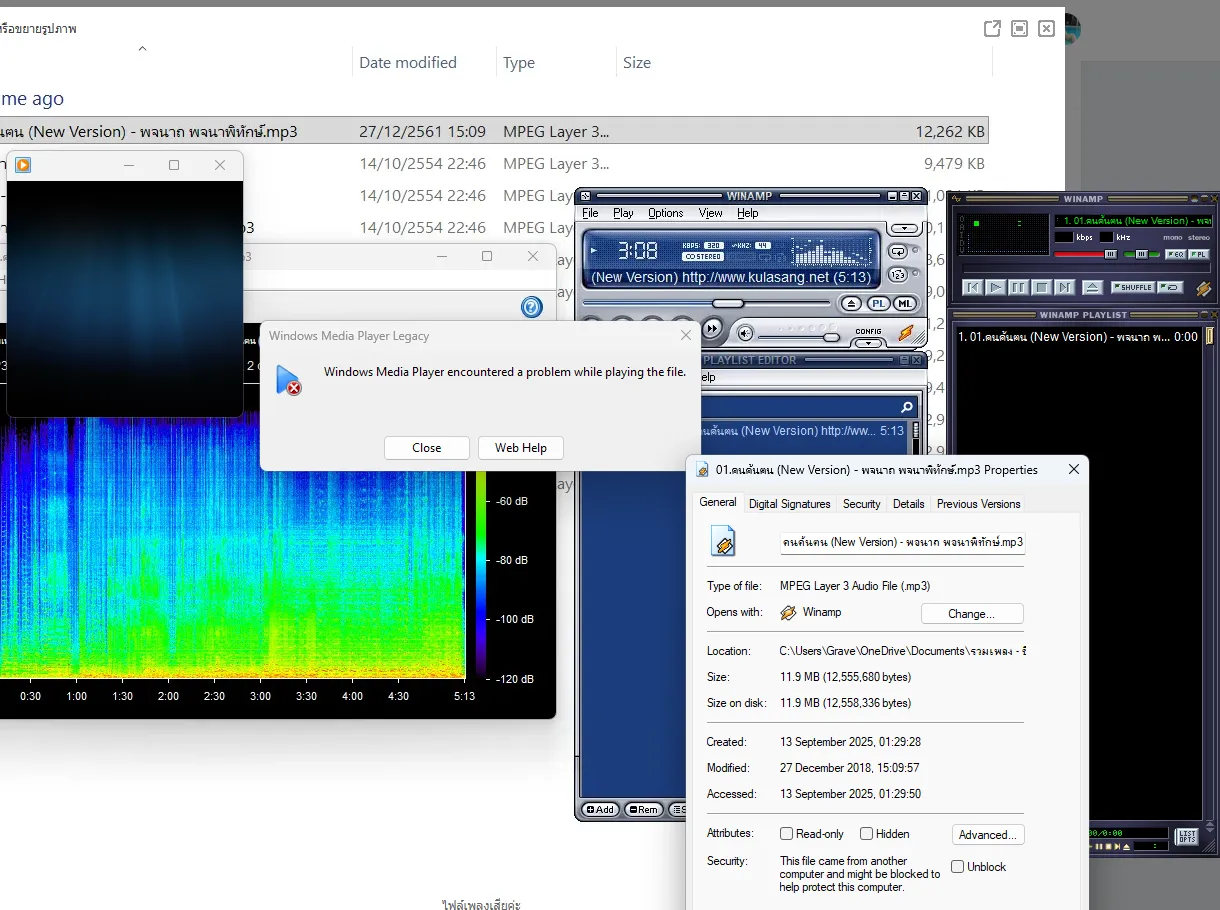Click the 3:08 time display in Winamp

tap(637, 250)
